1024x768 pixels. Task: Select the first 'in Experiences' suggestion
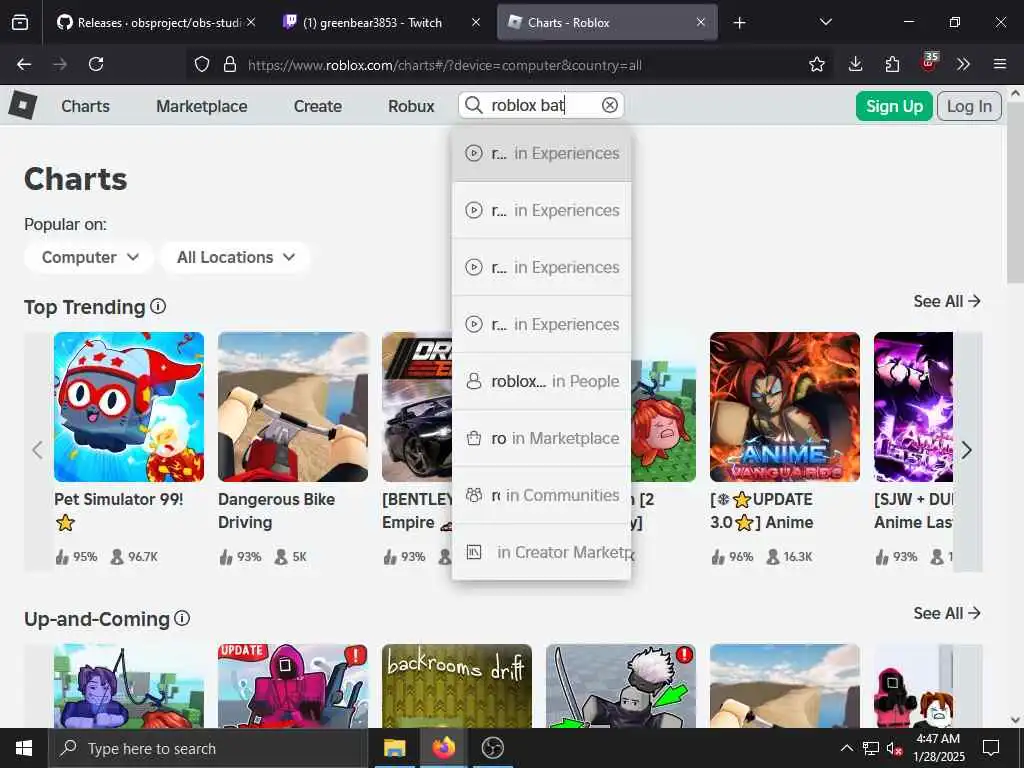(x=541, y=153)
